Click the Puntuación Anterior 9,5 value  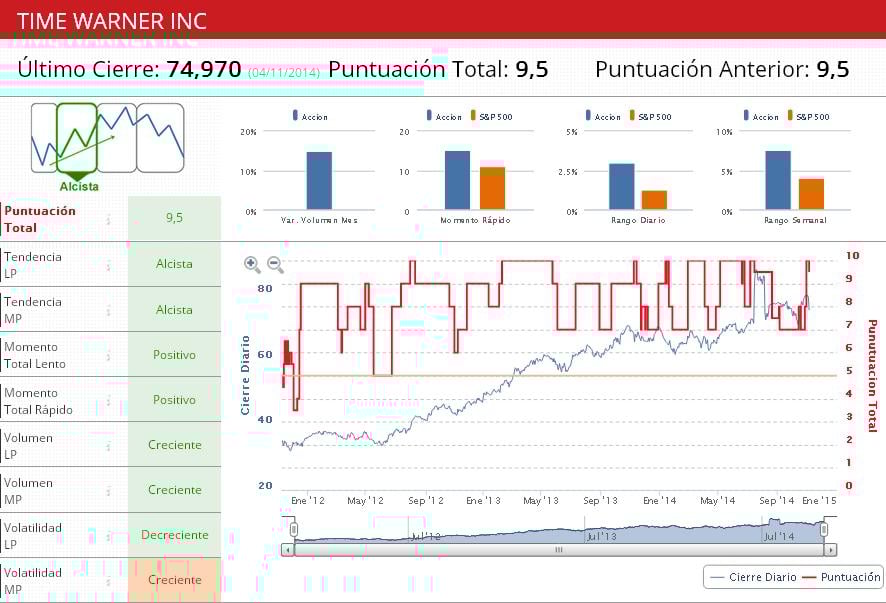[833, 70]
